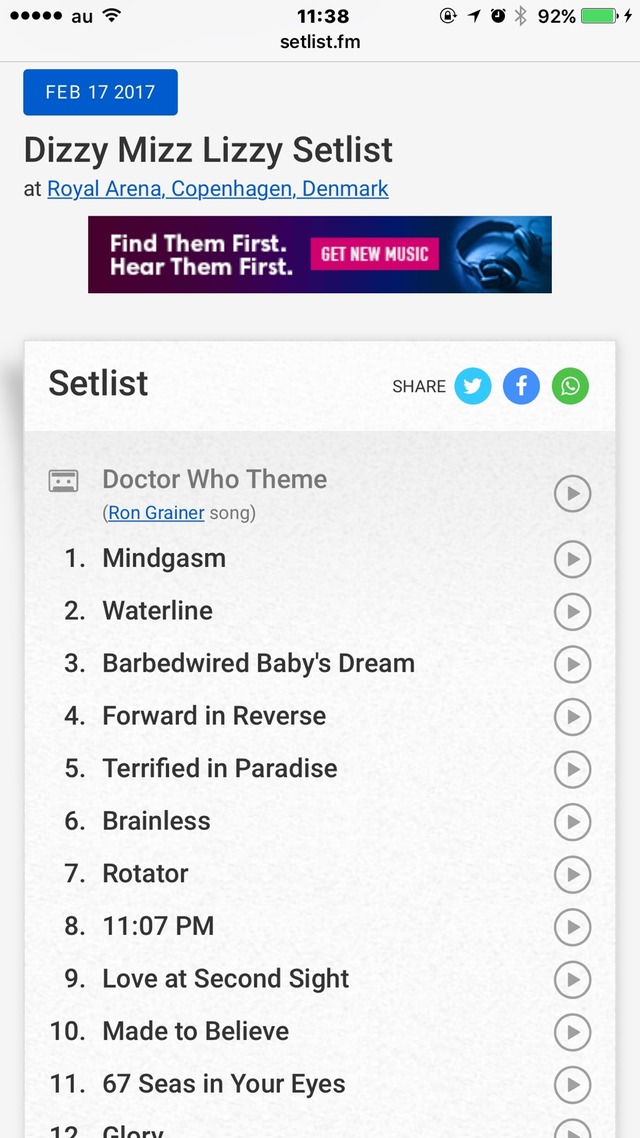The height and width of the screenshot is (1138, 640).
Task: Share the setlist on Twitter
Action: pos(473,386)
